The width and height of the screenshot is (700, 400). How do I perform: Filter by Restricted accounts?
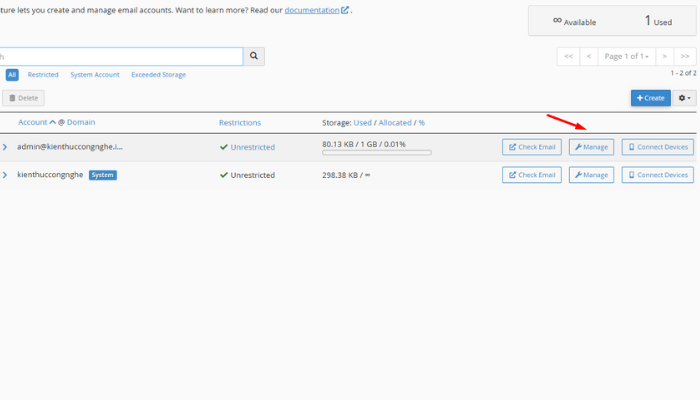pos(43,75)
